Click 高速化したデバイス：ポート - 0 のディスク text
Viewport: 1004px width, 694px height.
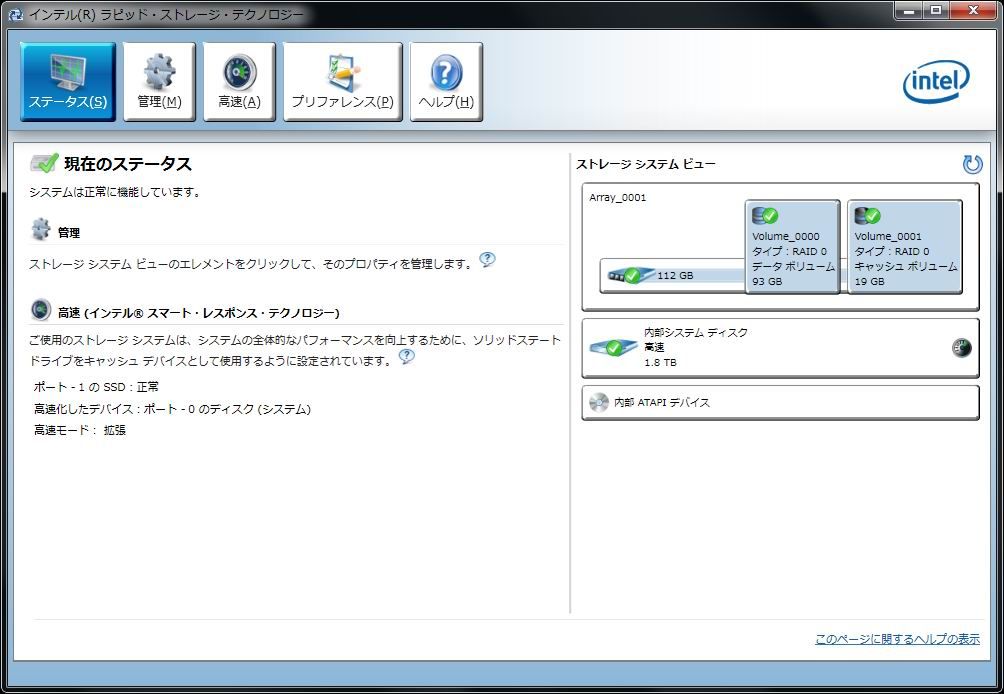coord(172,409)
